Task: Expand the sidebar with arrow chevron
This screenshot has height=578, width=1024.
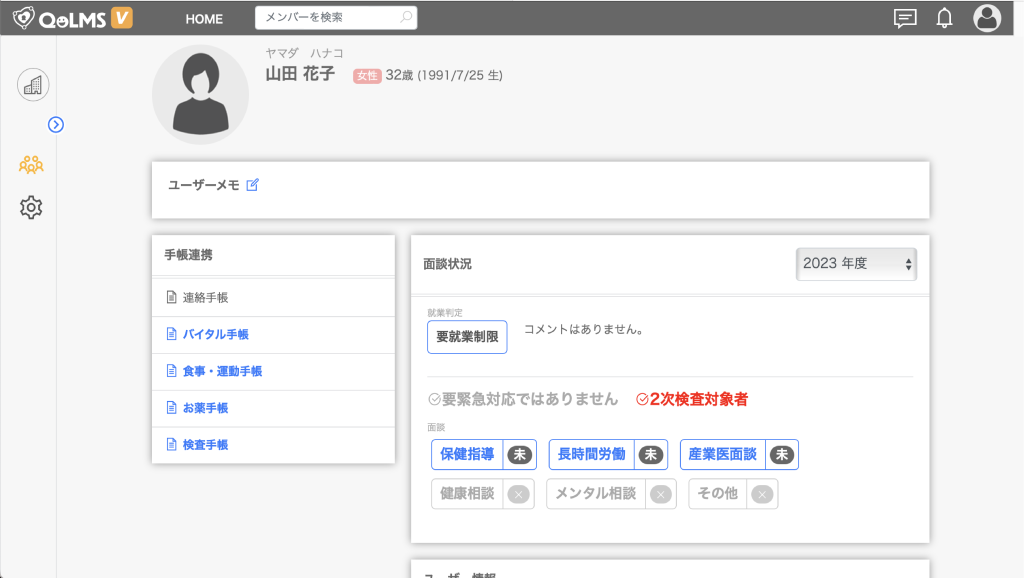Action: click(56, 124)
